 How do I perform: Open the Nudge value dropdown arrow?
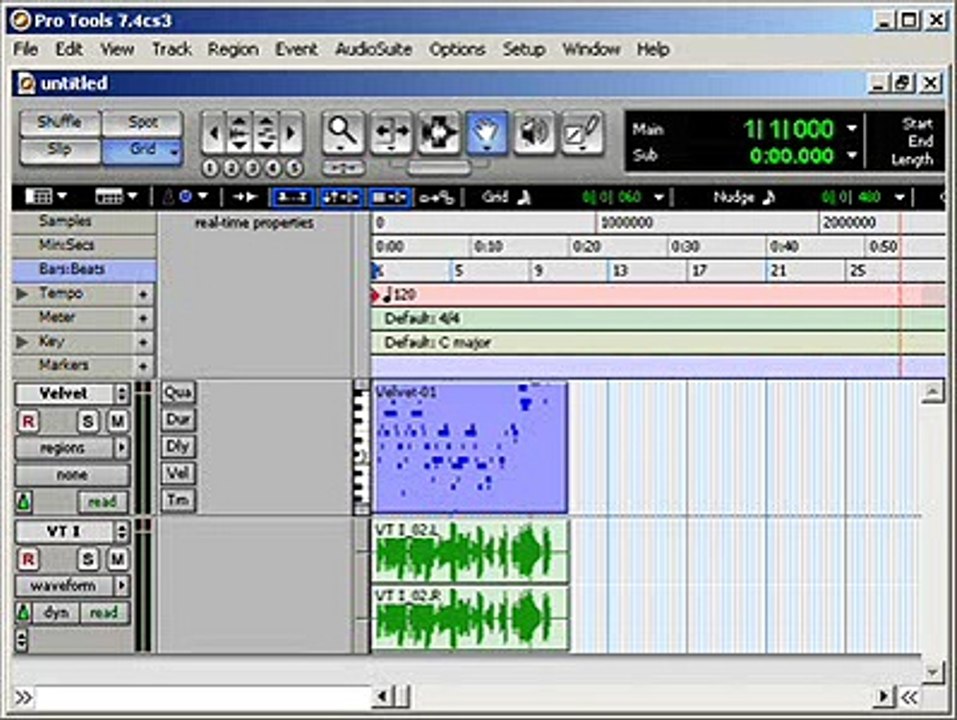tap(900, 197)
